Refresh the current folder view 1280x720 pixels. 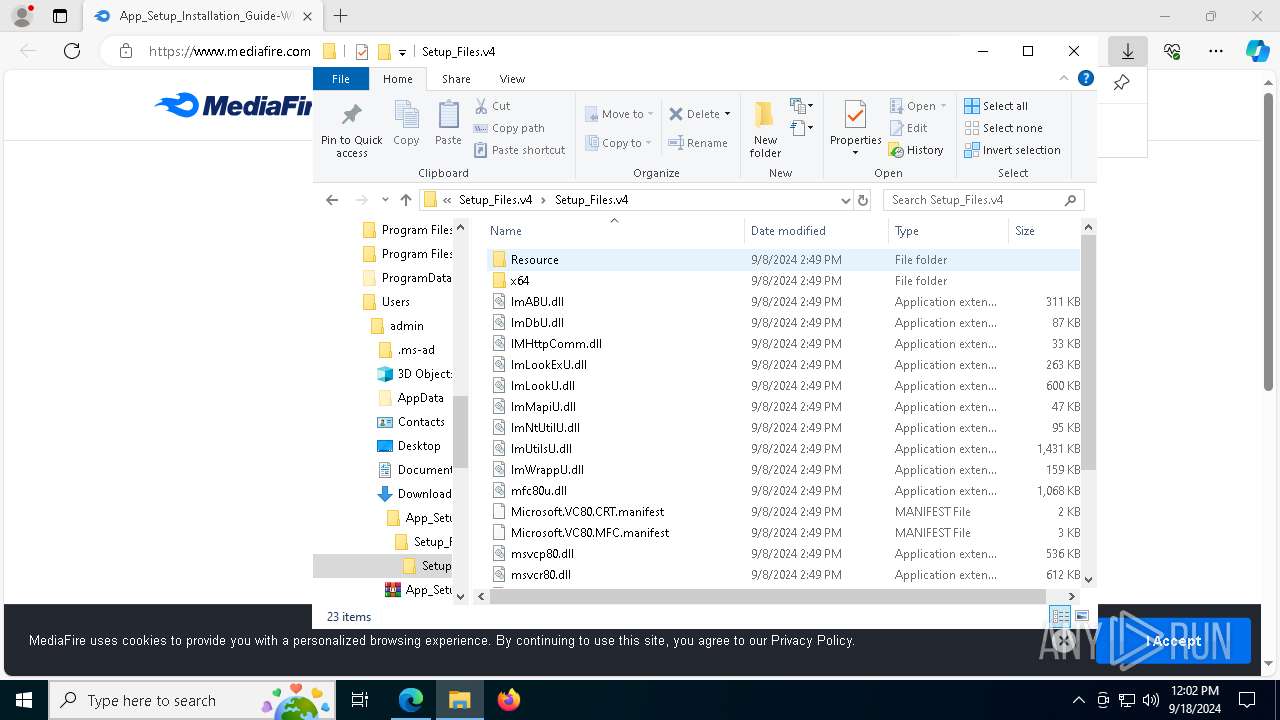pos(863,200)
